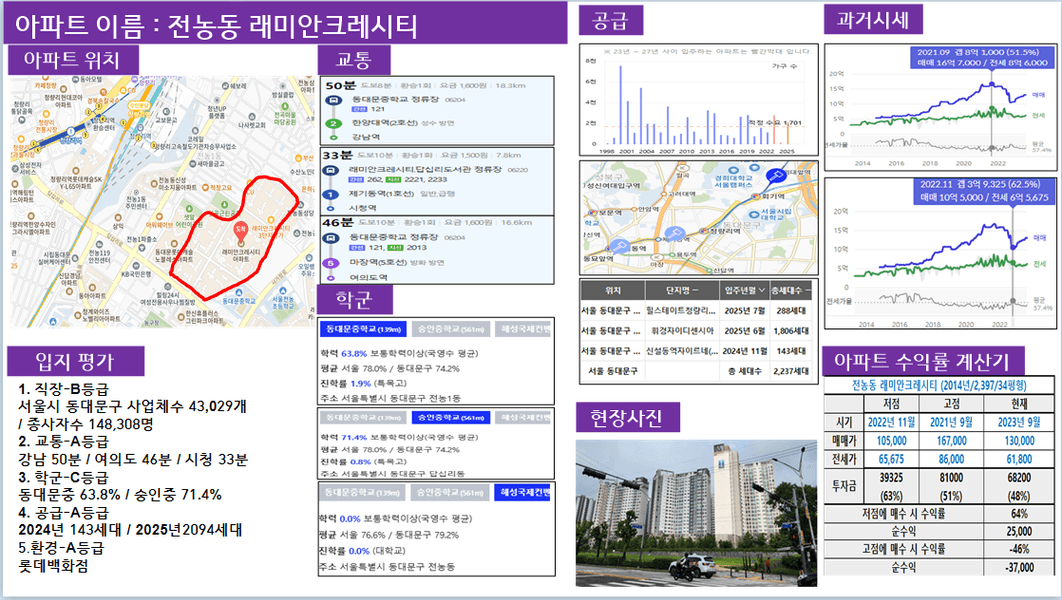Viewport: 1062px width, 600px height.
Task: Click the 적정 수요 1,701 label on the supply chart
Action: 775,123
